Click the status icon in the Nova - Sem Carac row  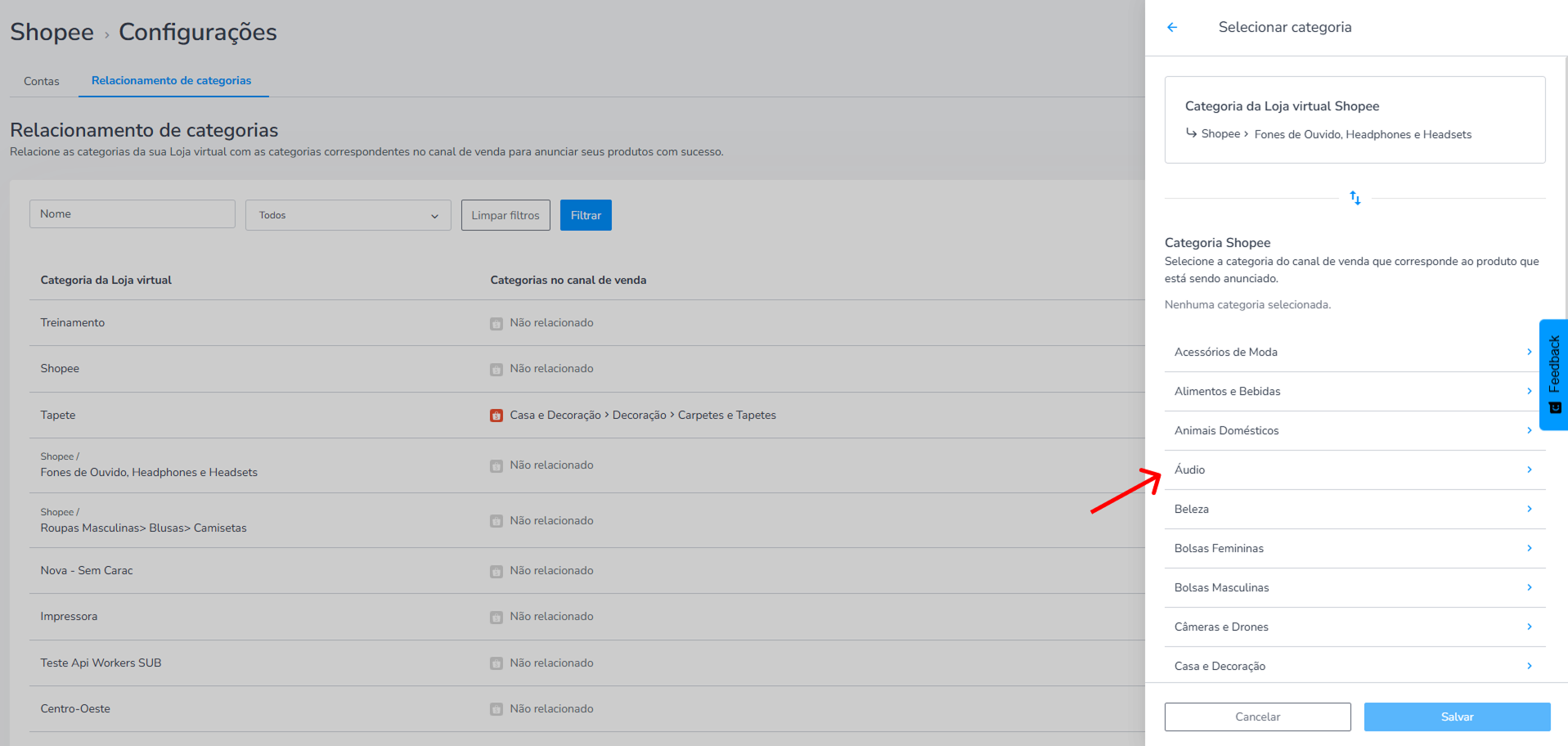click(496, 572)
